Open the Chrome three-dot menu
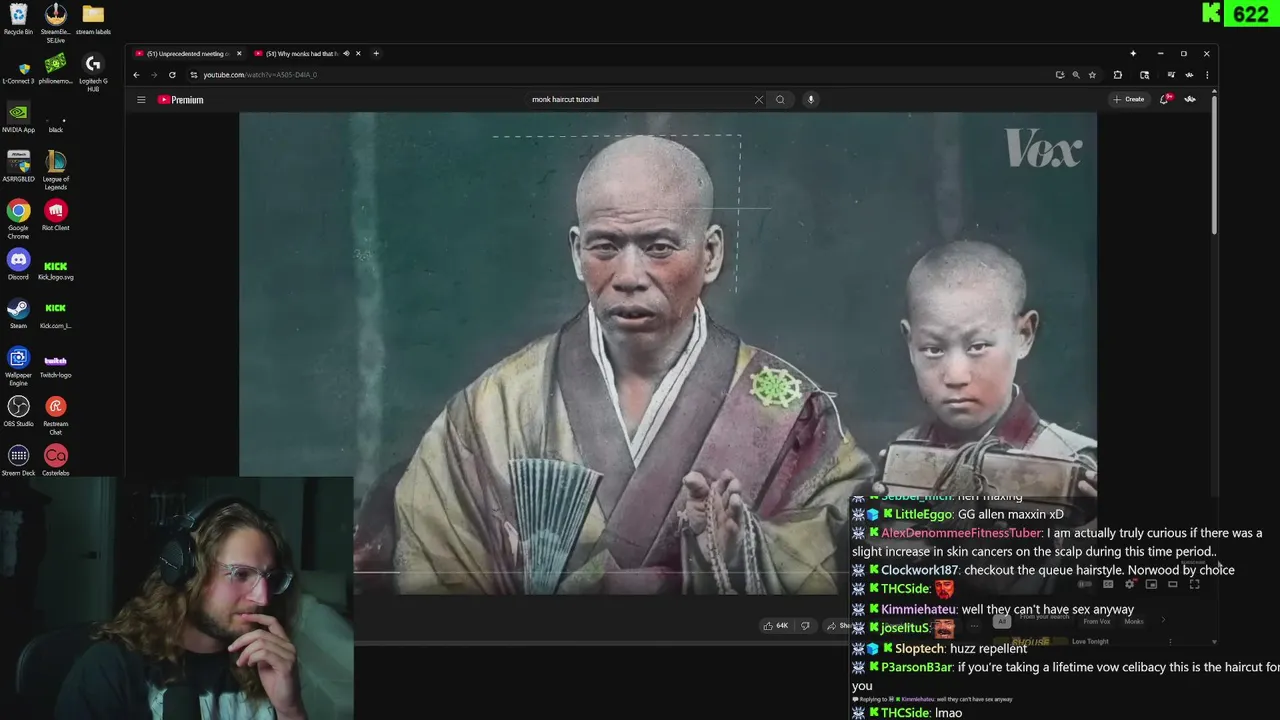1280x720 pixels. pos(1207,75)
